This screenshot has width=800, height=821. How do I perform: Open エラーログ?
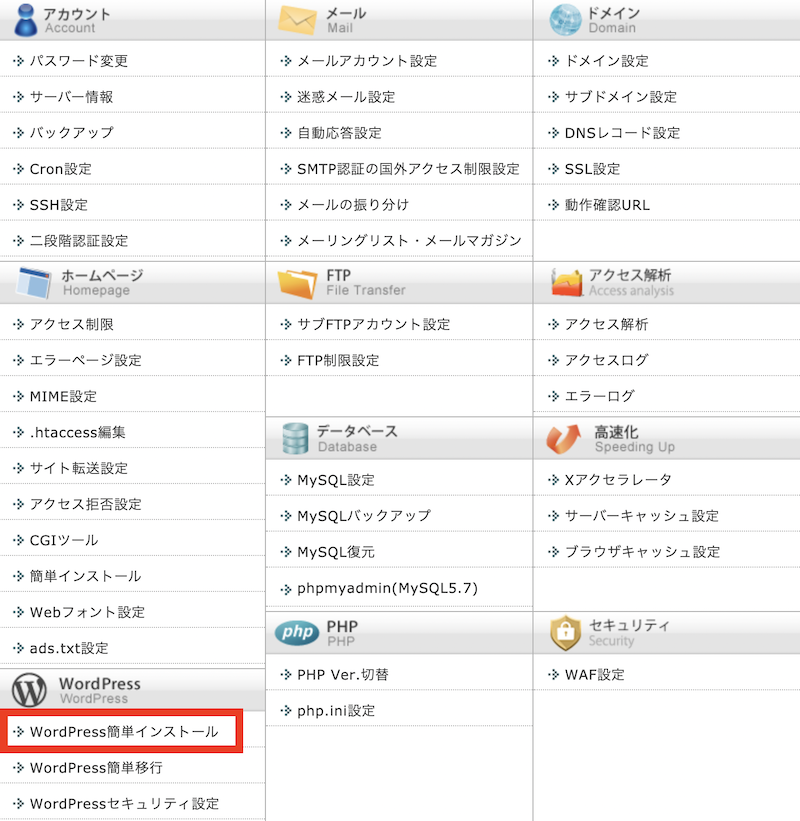pyautogui.click(x=600, y=396)
